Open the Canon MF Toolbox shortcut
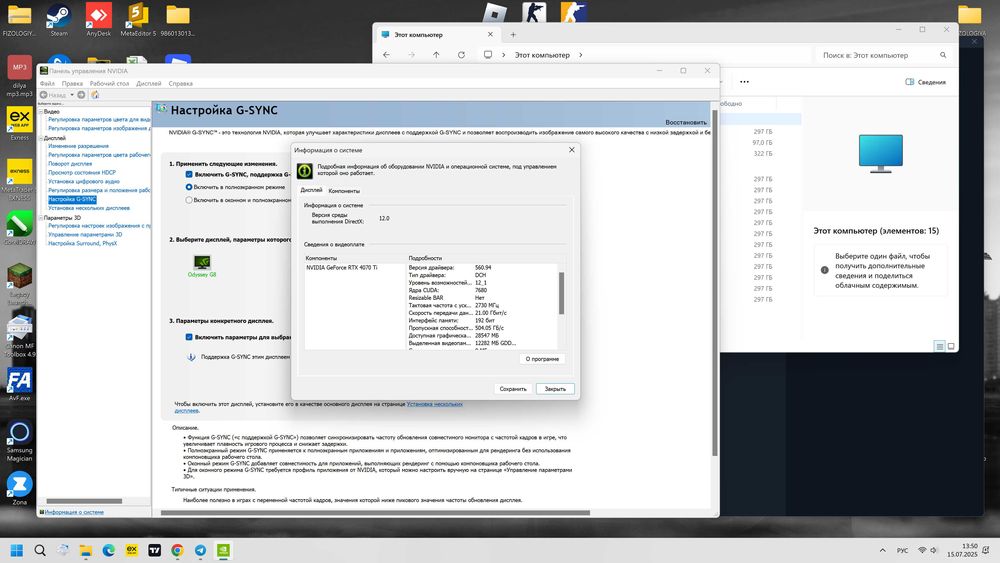The height and width of the screenshot is (563, 1000). tap(19, 335)
